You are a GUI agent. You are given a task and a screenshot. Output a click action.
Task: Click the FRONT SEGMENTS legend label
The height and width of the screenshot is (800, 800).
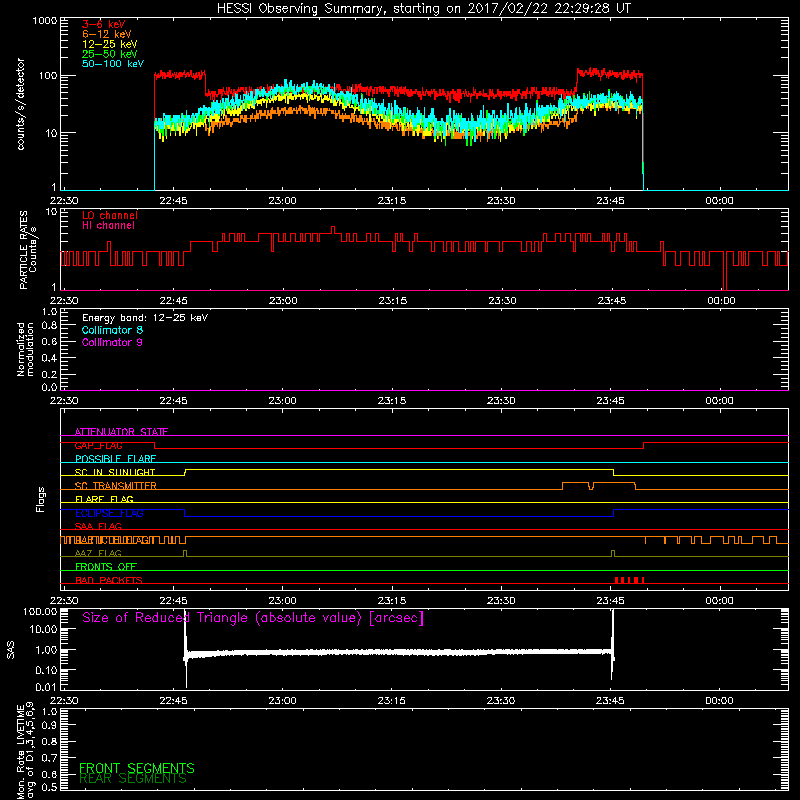tap(137, 768)
